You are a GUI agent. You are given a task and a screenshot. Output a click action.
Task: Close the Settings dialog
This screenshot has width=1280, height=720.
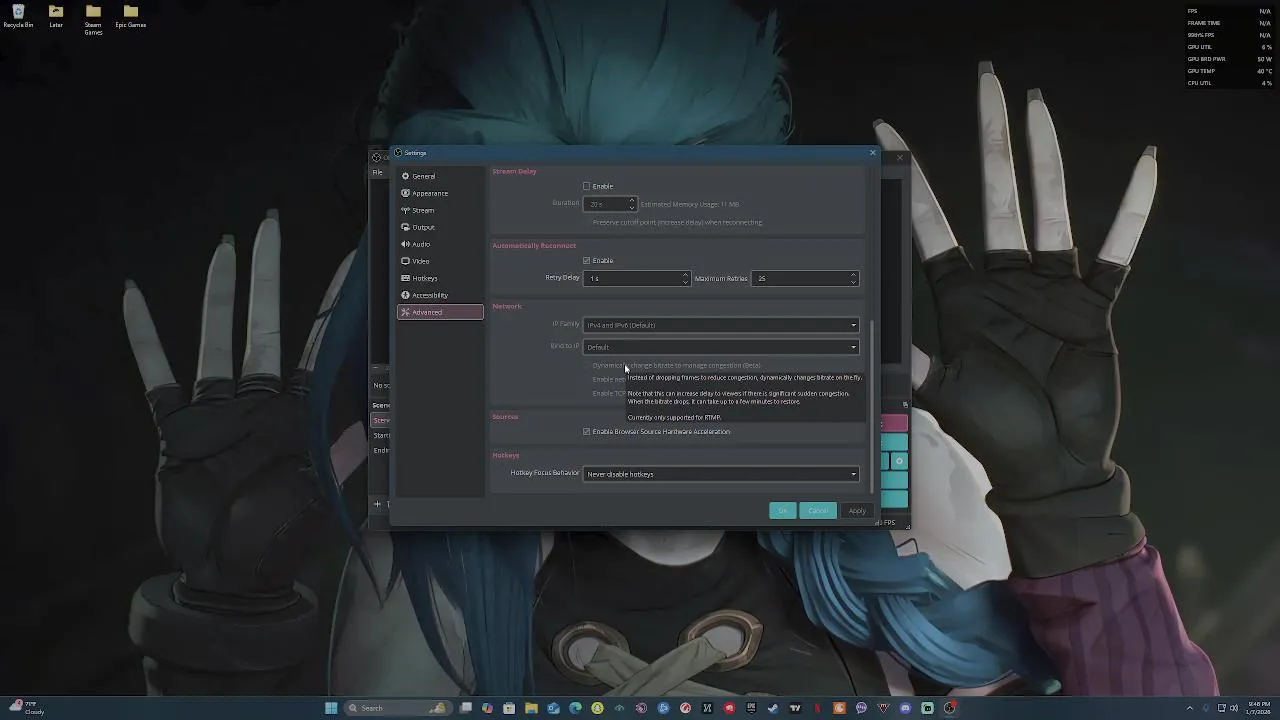[x=872, y=153]
